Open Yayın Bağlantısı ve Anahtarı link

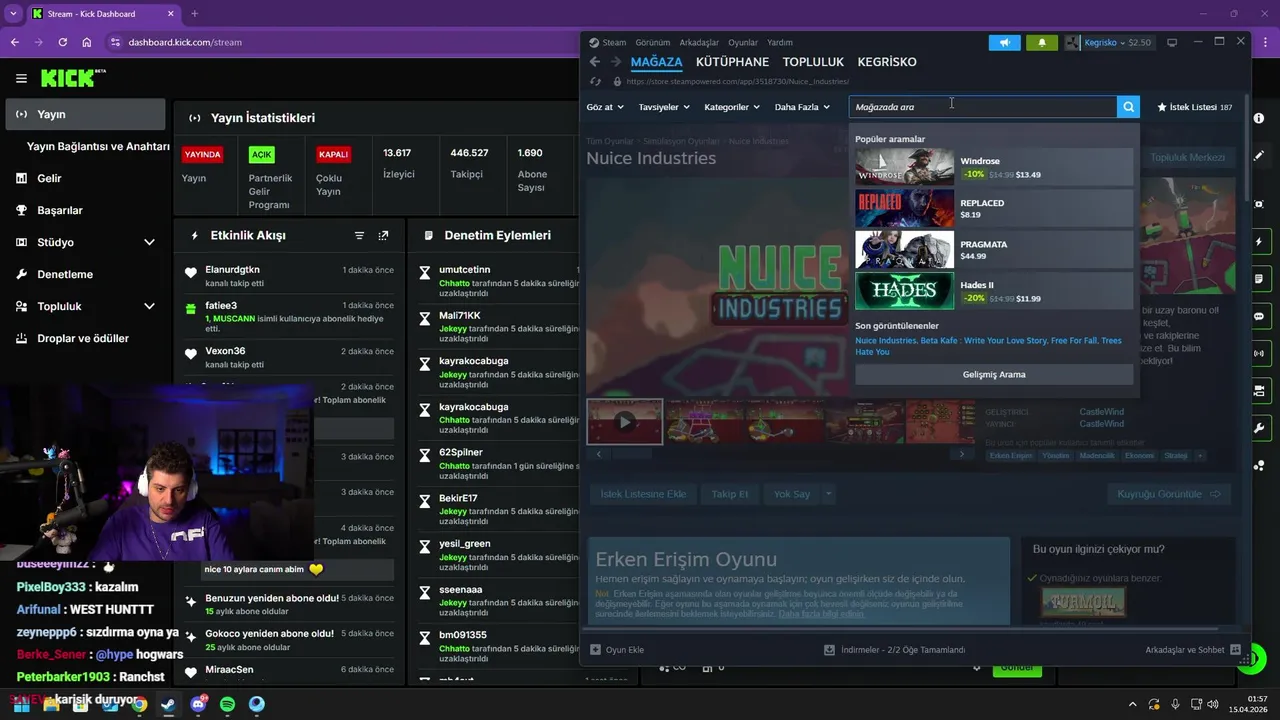[x=98, y=146]
